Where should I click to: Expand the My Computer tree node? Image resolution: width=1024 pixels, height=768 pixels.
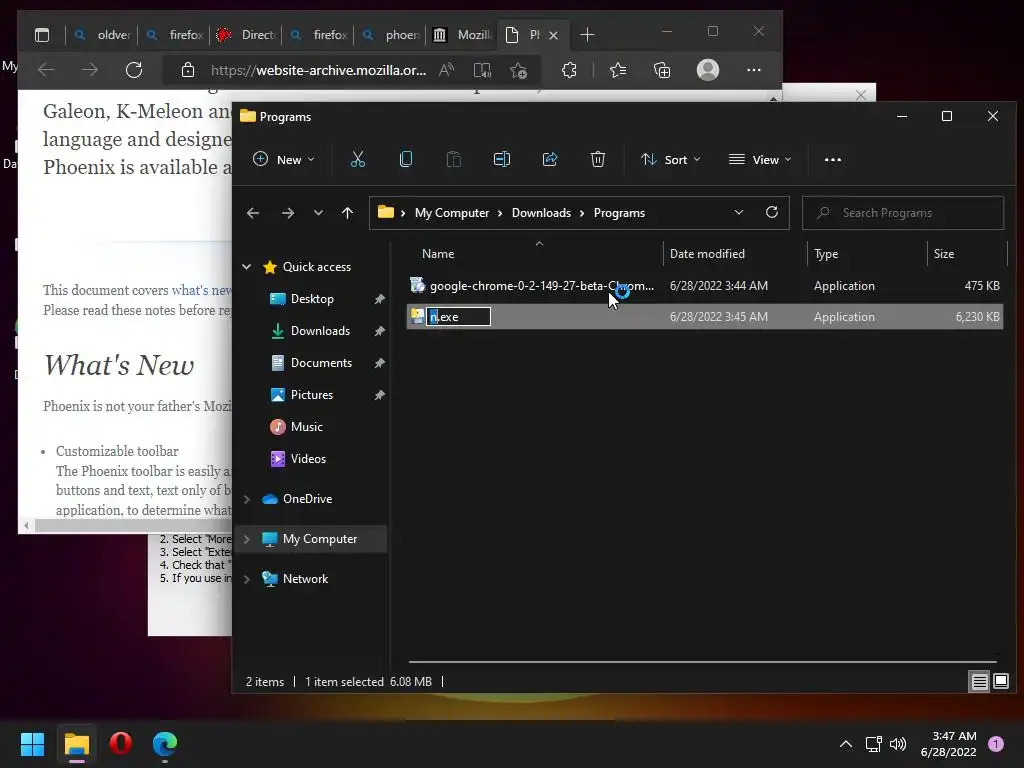[247, 539]
